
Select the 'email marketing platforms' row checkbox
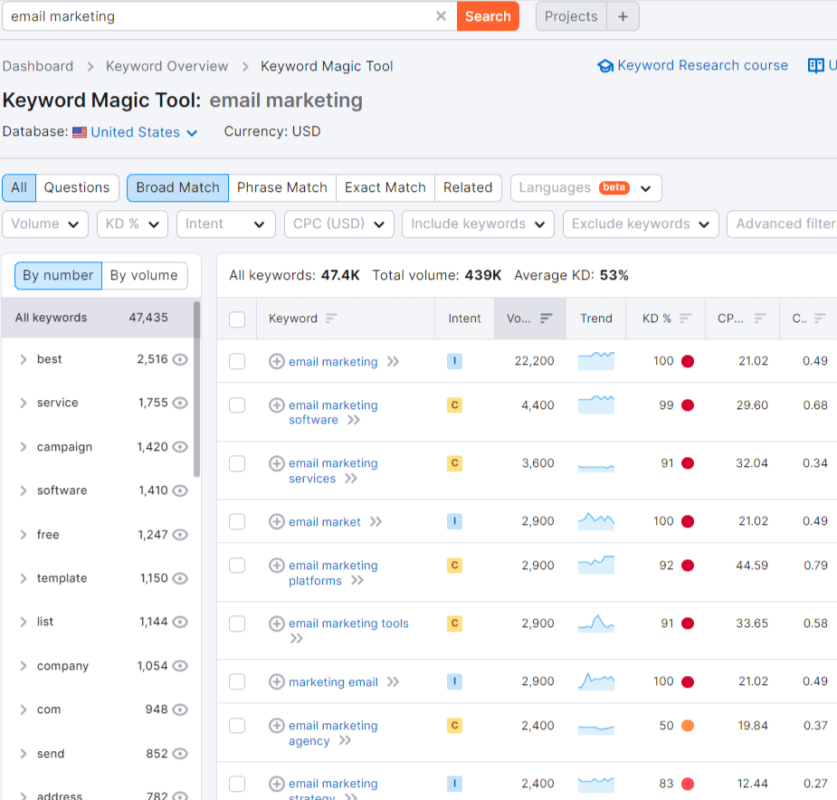click(237, 566)
